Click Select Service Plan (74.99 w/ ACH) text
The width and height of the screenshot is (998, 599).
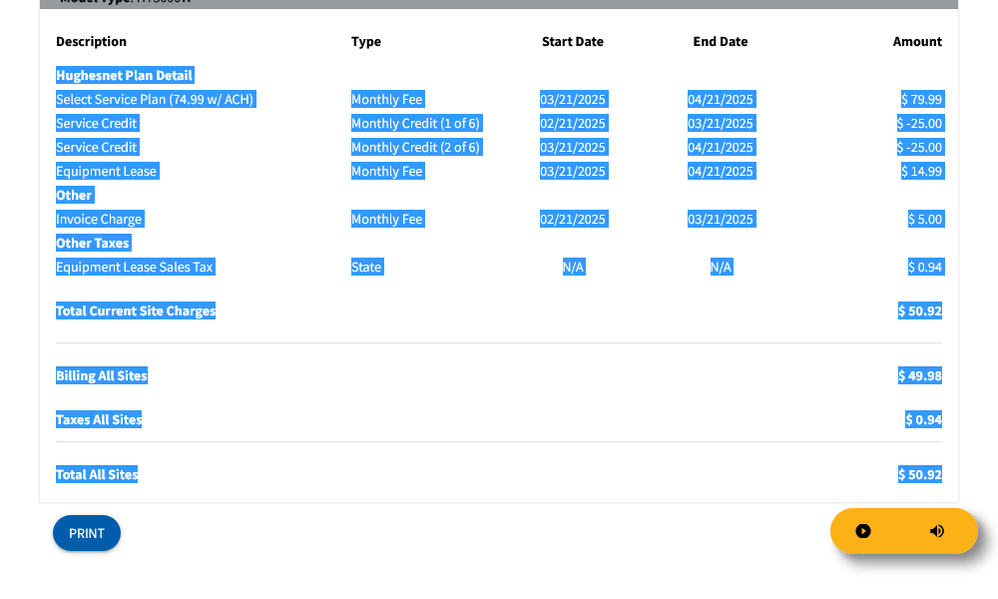point(155,99)
